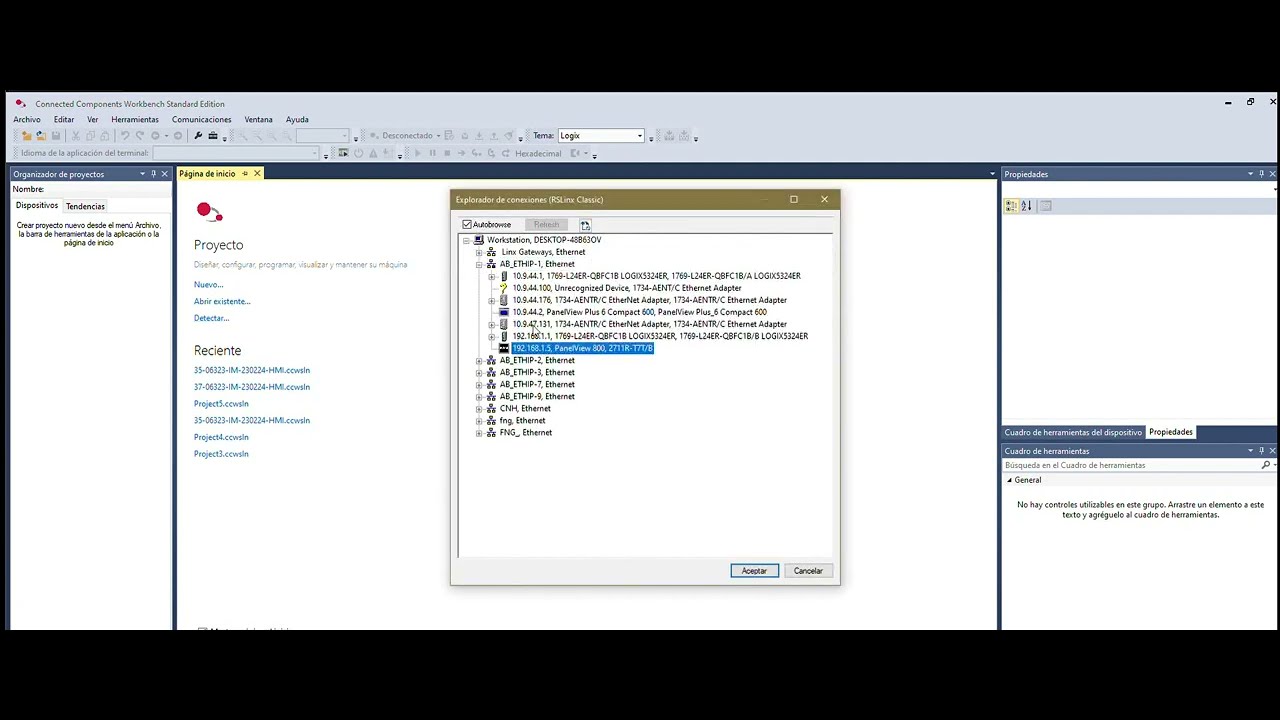The image size is (1280, 720).
Task: Select the workstation computer icon
Action: [x=479, y=240]
